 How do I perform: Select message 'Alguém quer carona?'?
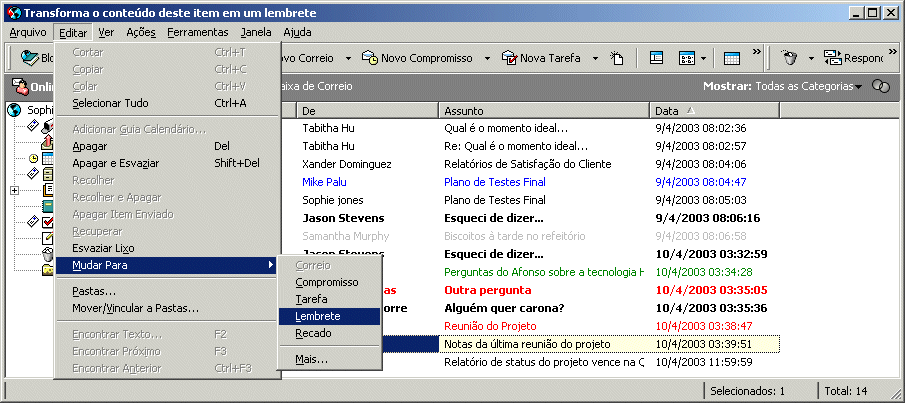click(x=502, y=308)
